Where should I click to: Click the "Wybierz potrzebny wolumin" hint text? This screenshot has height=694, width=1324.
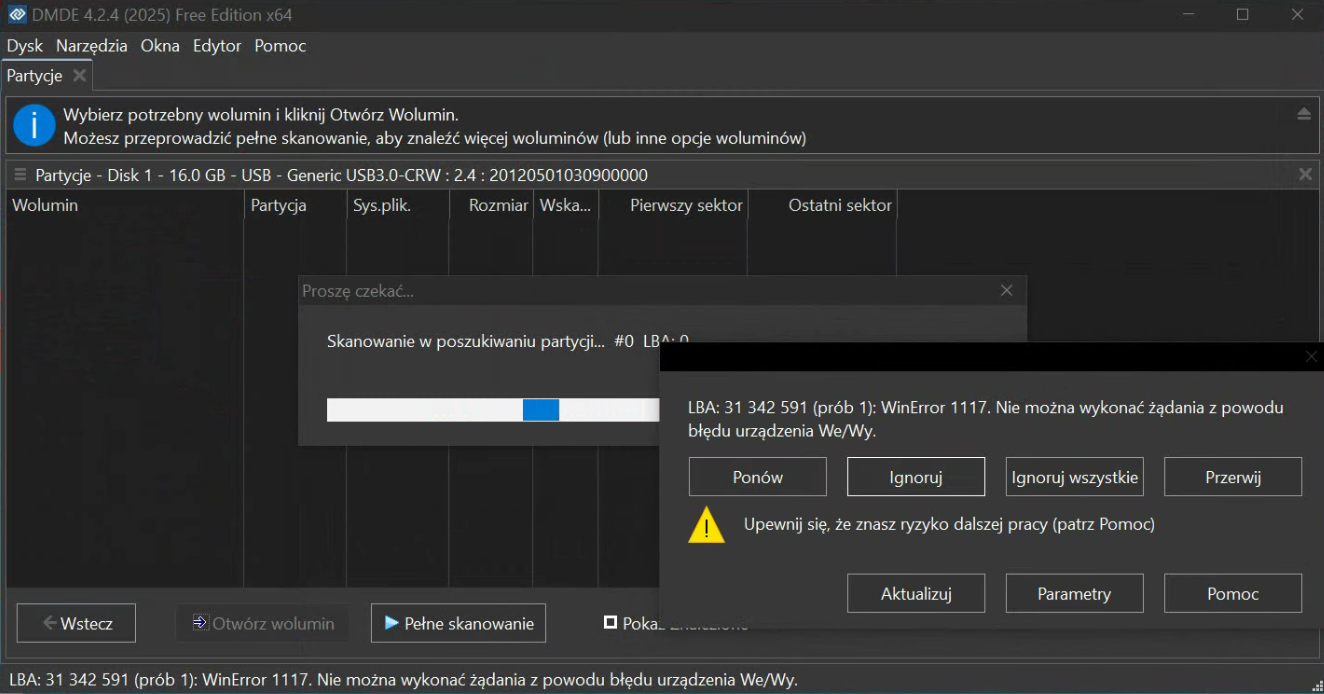261,115
